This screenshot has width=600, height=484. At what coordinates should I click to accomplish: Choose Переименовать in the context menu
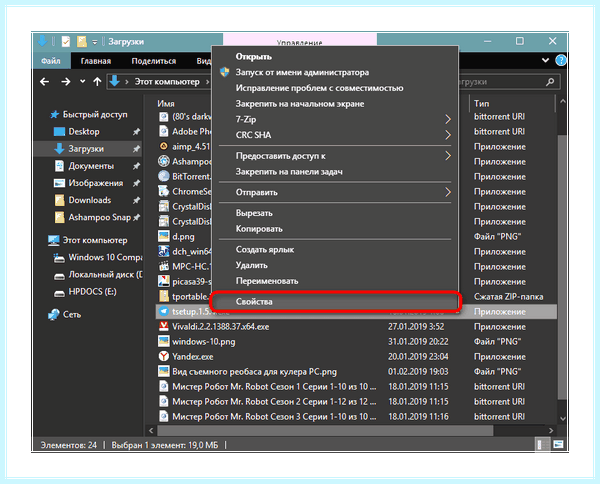click(267, 281)
